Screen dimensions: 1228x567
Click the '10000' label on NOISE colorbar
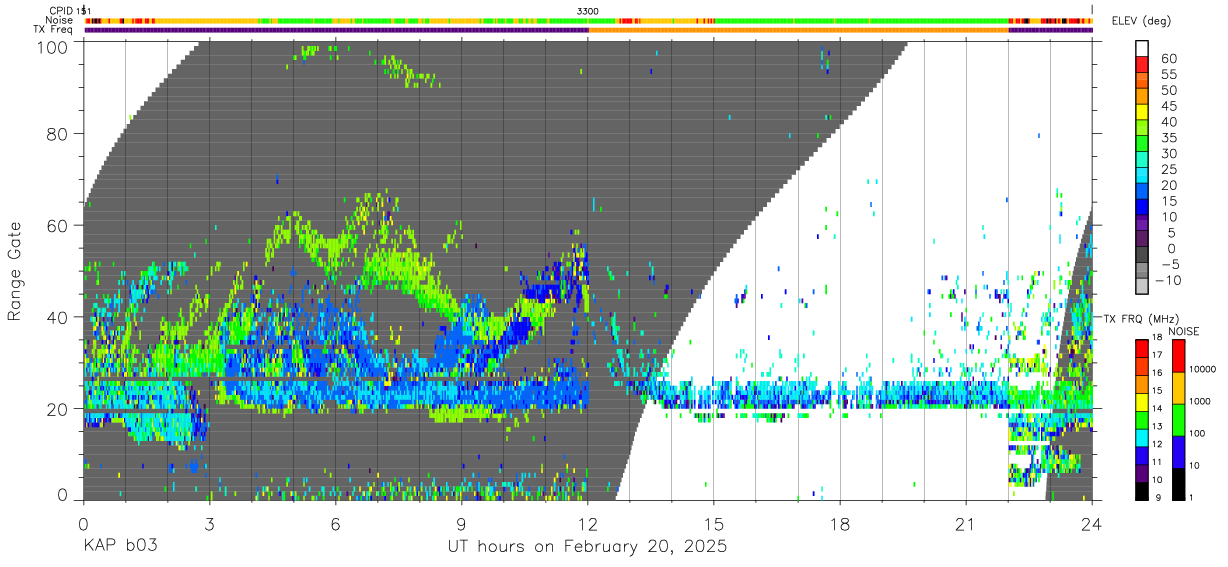[x=1202, y=369]
